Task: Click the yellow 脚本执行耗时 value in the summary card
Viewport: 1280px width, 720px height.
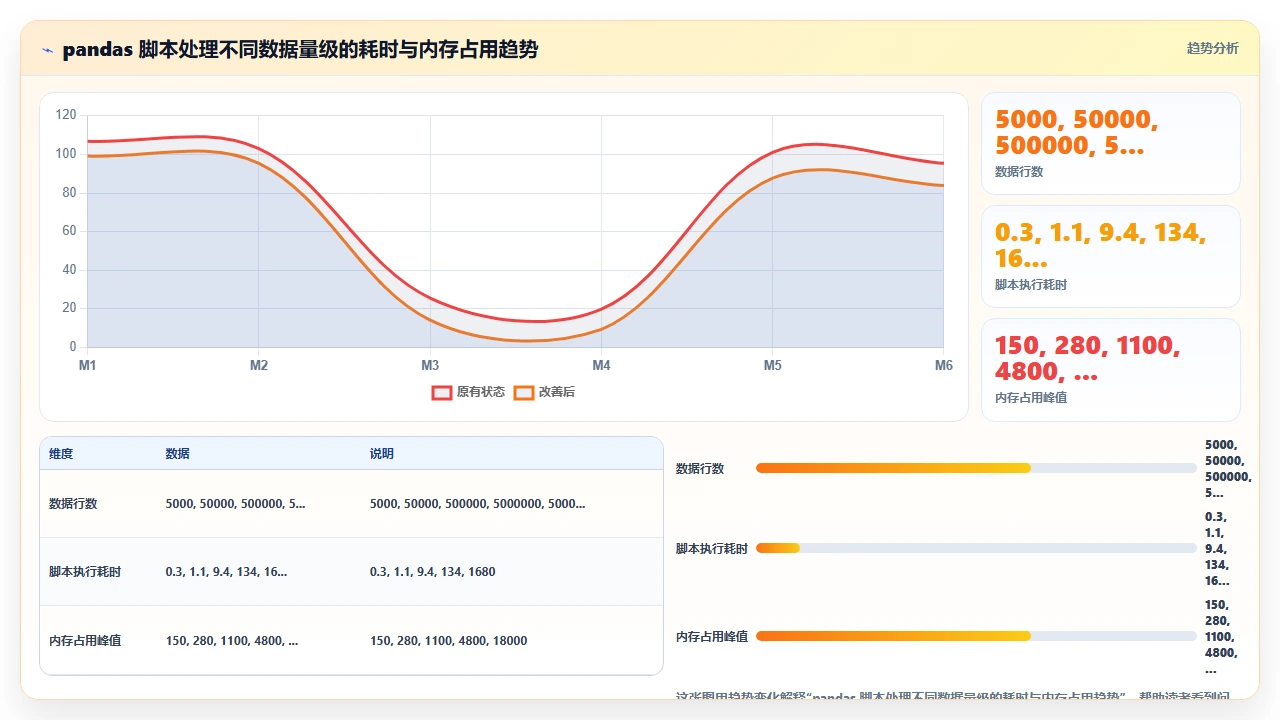Action: (1101, 246)
